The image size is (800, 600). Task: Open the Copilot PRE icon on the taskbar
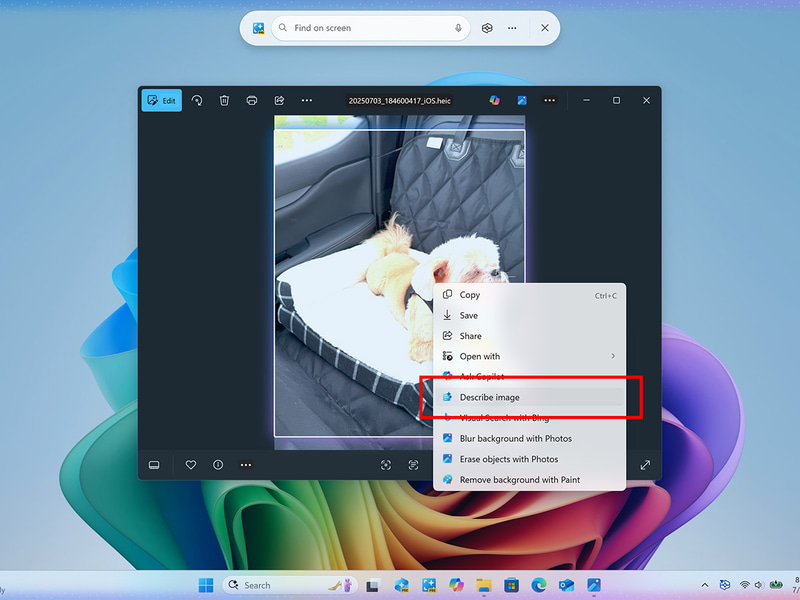point(401,585)
